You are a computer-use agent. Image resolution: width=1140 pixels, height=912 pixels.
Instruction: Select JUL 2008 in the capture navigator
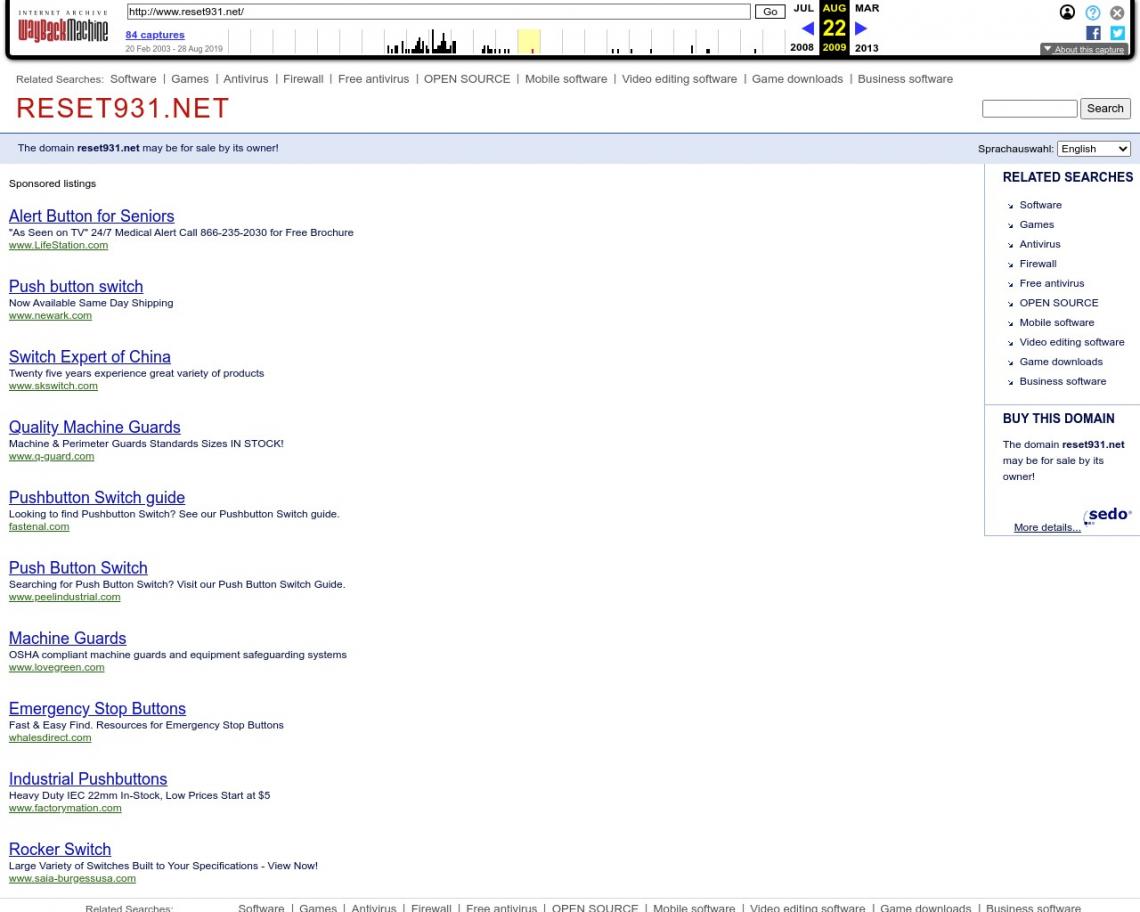(x=803, y=28)
